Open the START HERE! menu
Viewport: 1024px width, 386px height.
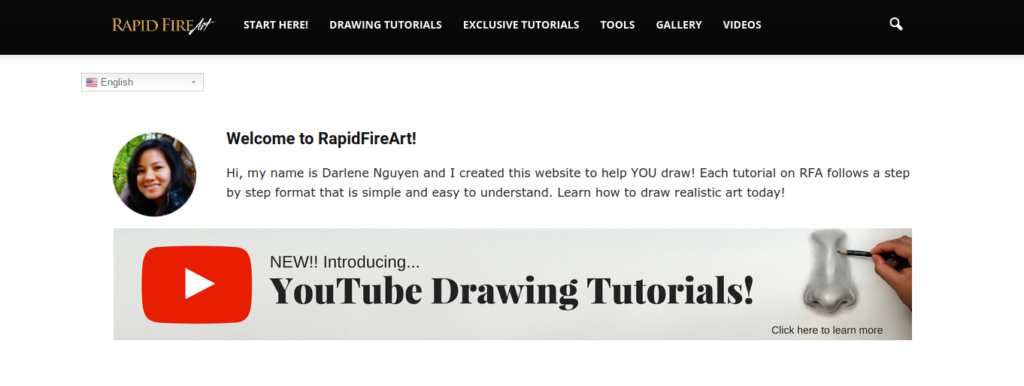click(276, 25)
